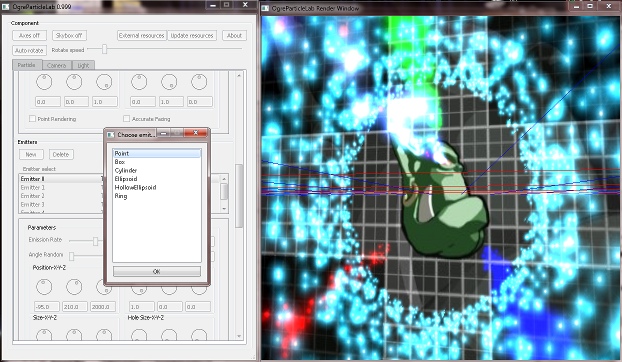This screenshot has height=362, width=622.
Task: Enable the Accurate Facing checkbox
Action: pyautogui.click(x=127, y=119)
